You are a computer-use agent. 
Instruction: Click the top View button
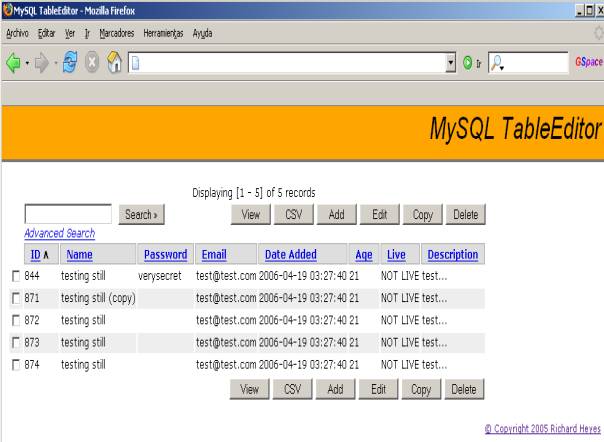251,214
